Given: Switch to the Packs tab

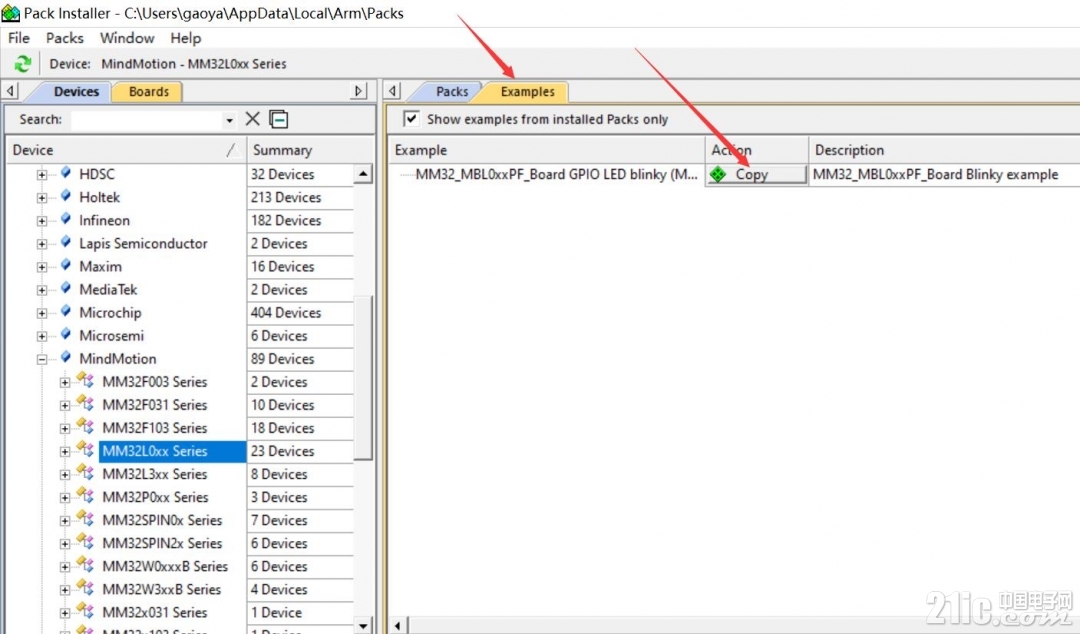Looking at the screenshot, I should coord(451,92).
